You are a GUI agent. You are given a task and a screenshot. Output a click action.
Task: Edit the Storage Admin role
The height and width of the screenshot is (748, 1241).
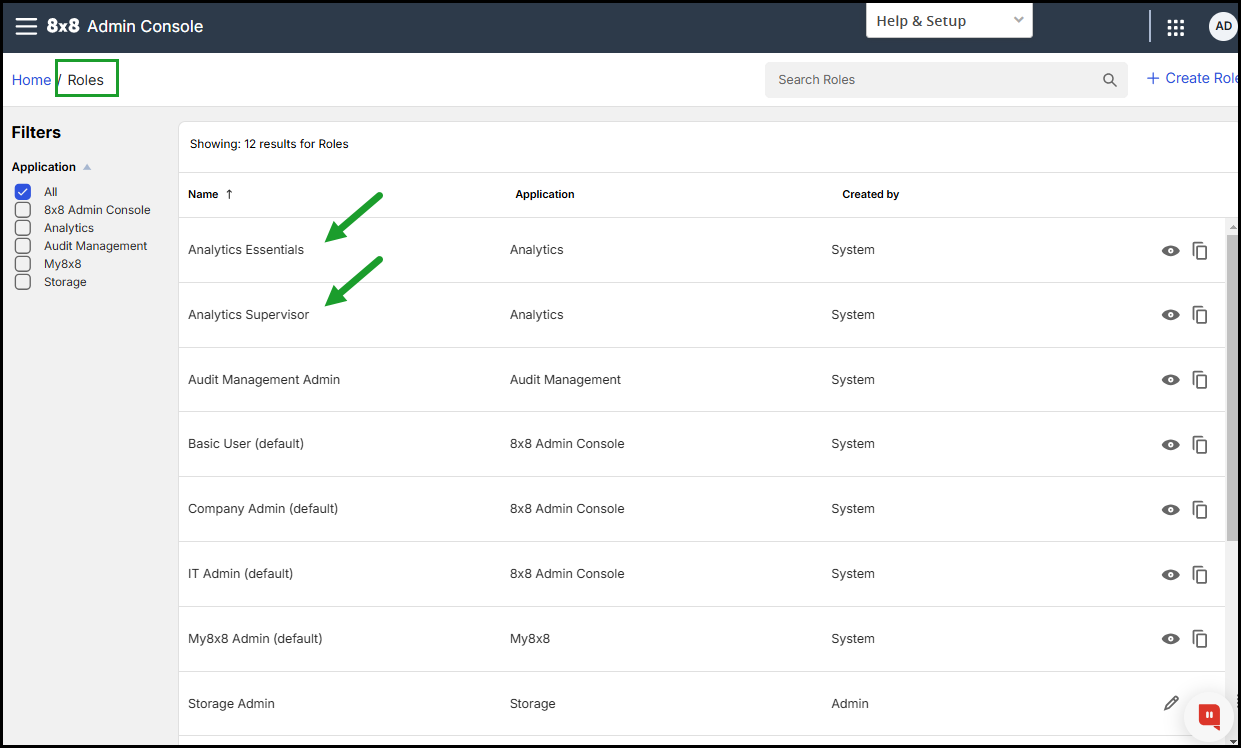[1171, 703]
